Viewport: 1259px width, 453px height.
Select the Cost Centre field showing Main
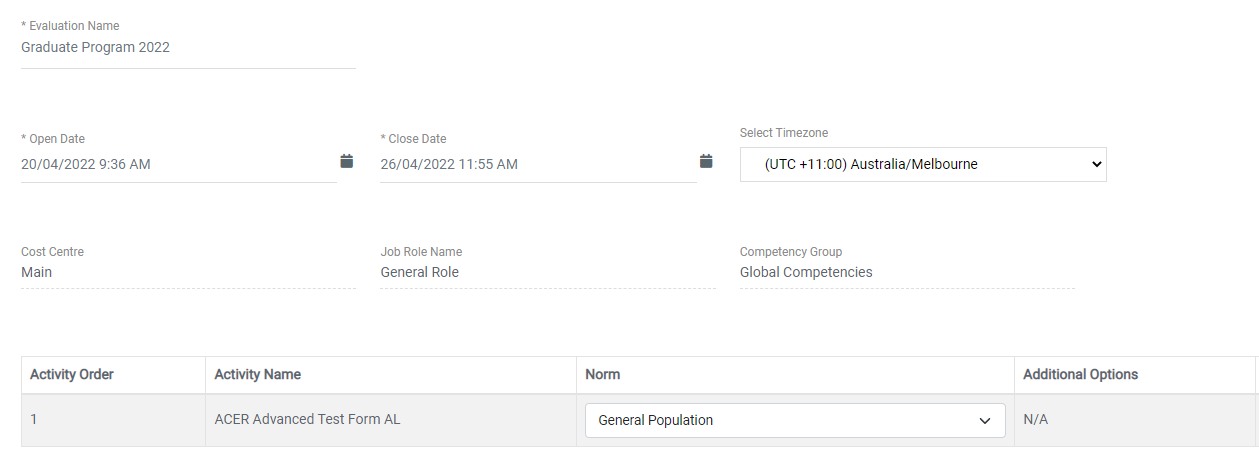coord(188,272)
